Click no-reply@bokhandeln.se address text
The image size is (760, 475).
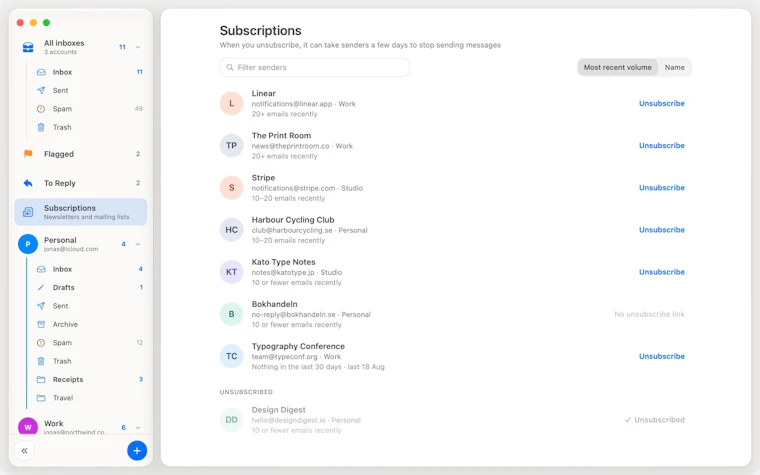click(293, 315)
